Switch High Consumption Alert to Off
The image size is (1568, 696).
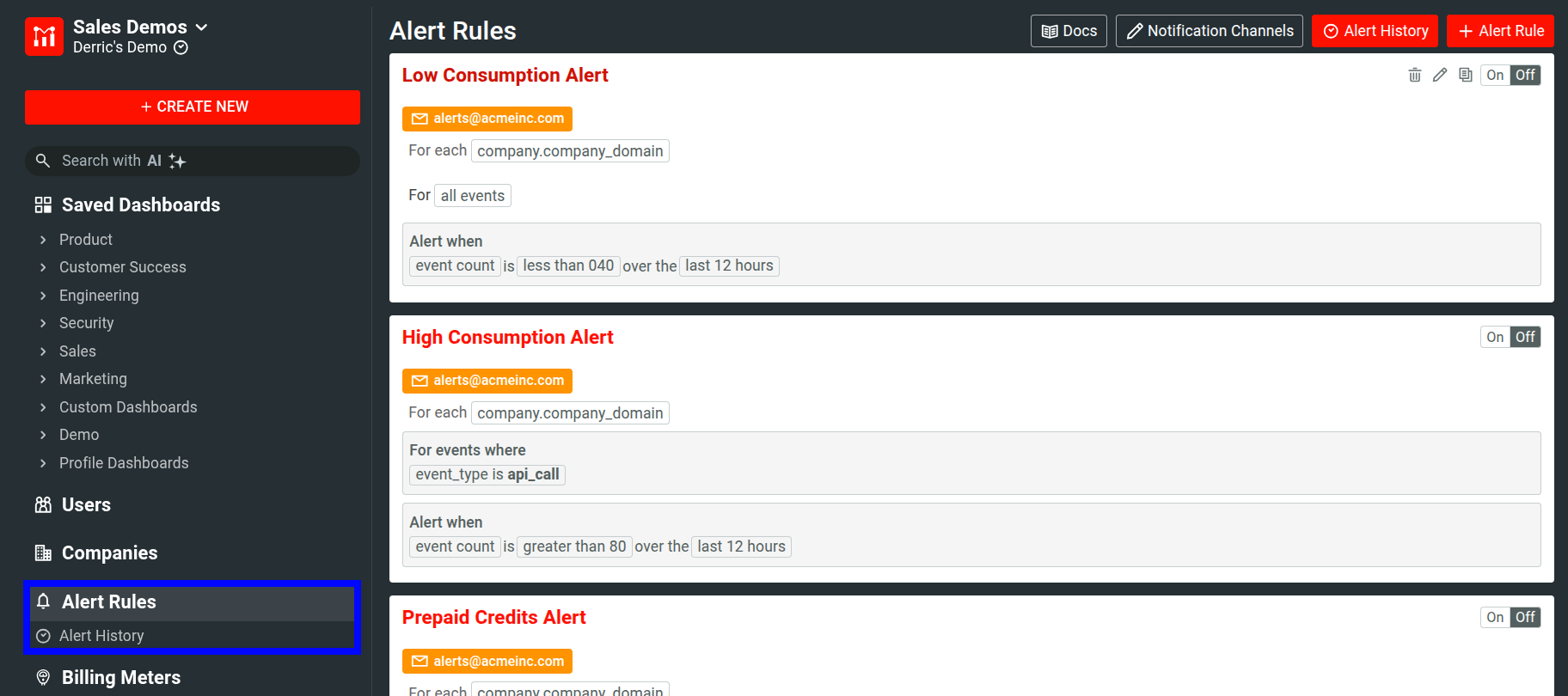pos(1525,338)
